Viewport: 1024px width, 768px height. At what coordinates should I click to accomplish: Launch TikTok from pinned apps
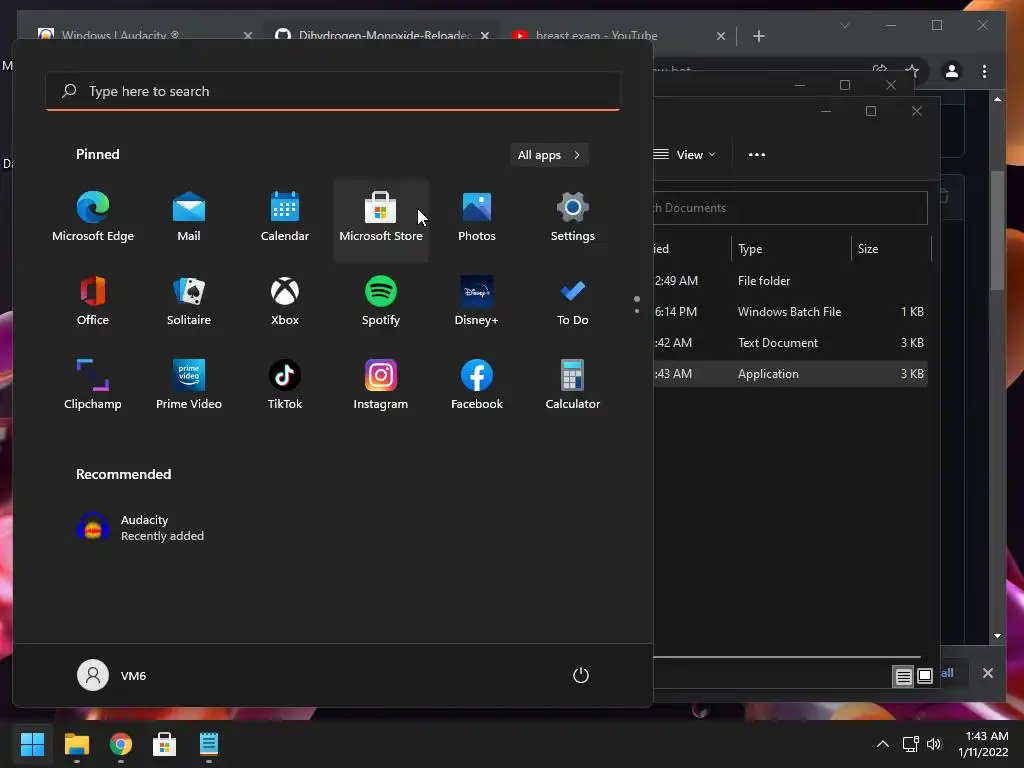(x=285, y=385)
